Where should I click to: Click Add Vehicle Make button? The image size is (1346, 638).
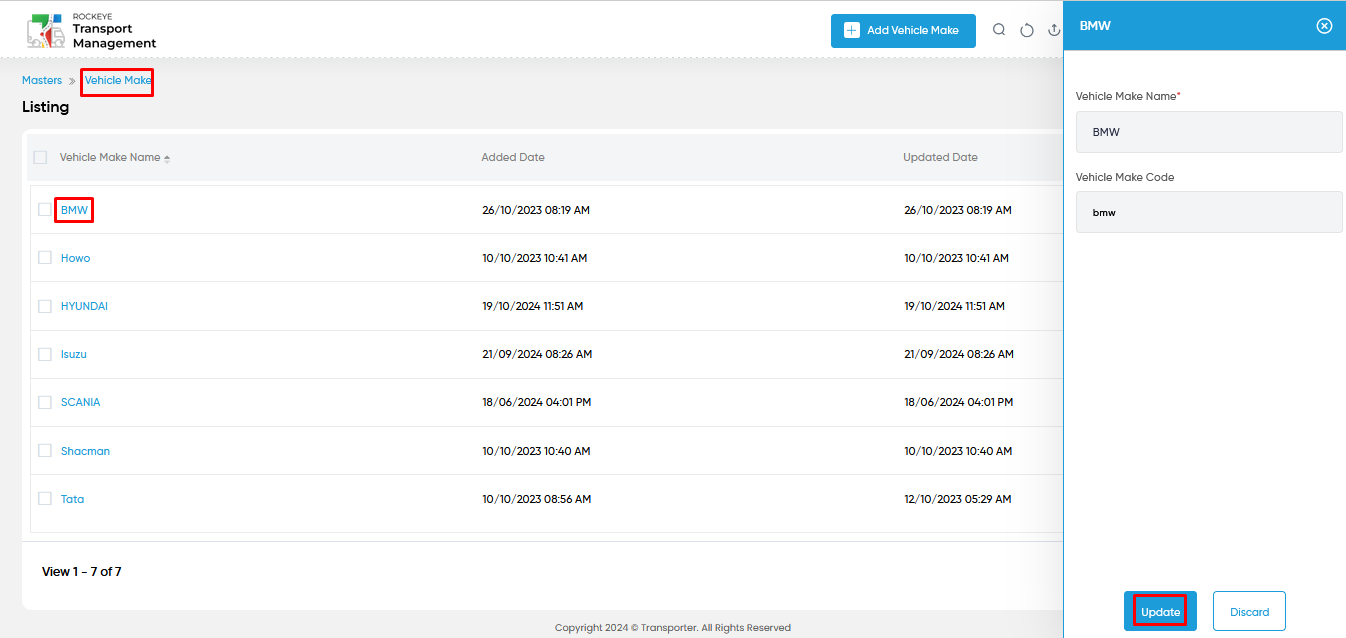coord(903,30)
